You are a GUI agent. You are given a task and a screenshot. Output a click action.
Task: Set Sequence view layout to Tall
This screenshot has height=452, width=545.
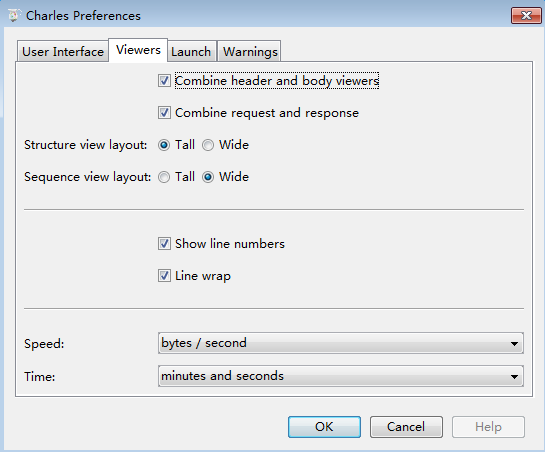coord(164,177)
